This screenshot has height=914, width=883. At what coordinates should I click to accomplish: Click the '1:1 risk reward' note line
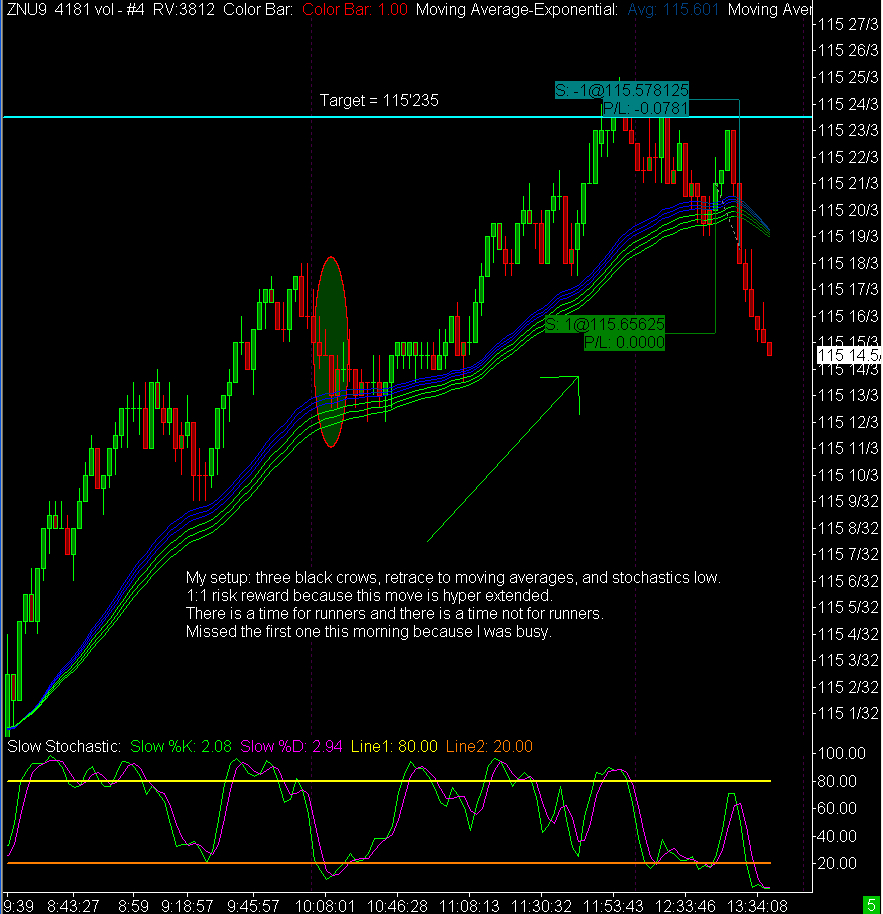[369, 596]
